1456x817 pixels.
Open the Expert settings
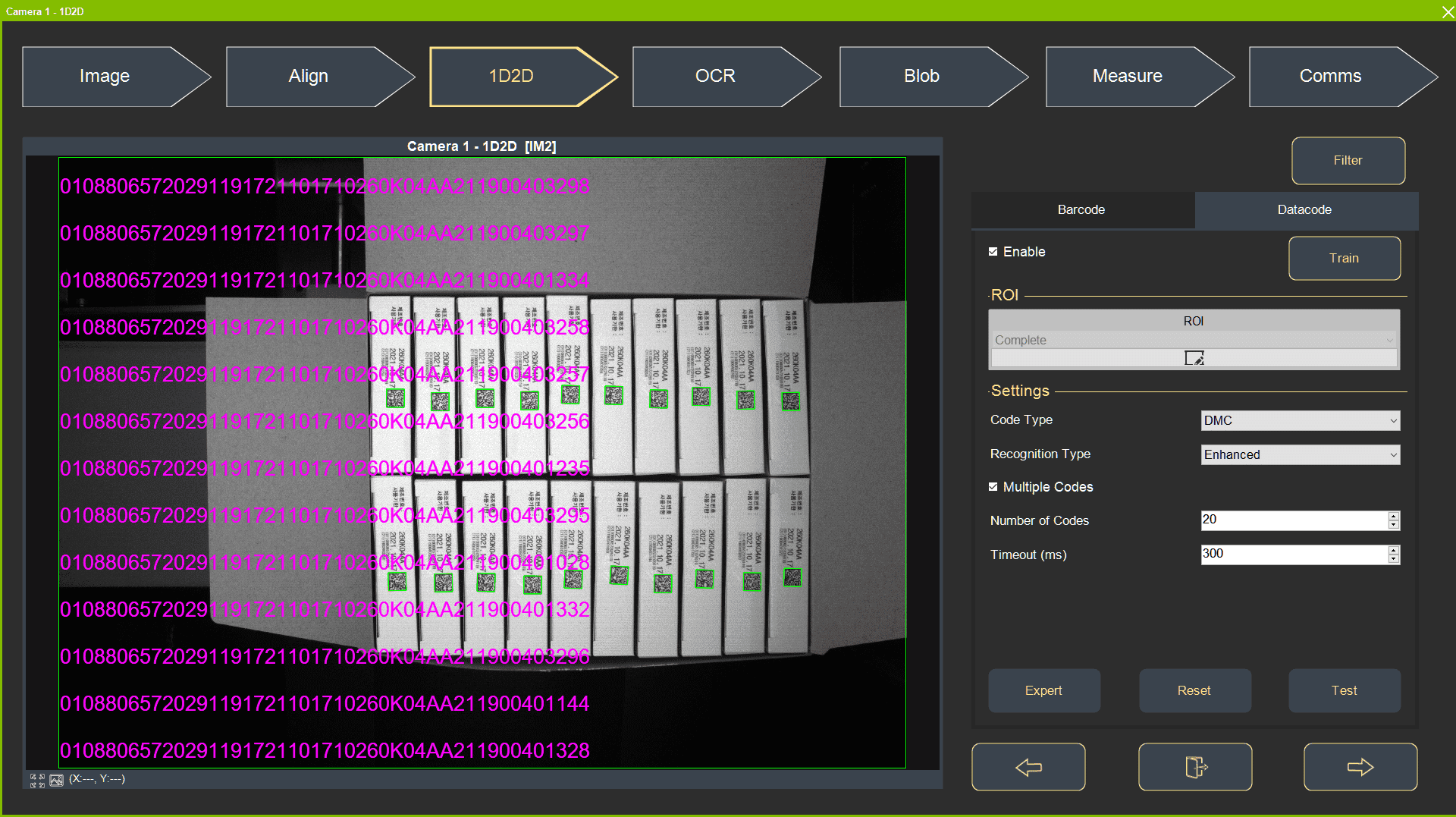[1044, 691]
